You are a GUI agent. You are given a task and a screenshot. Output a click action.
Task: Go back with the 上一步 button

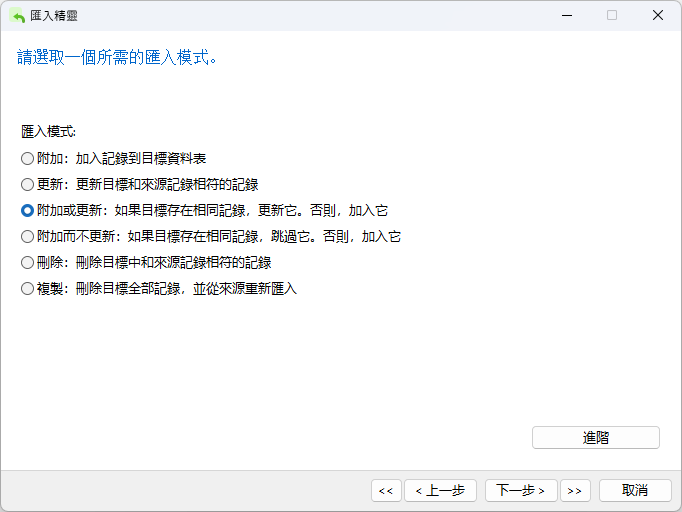[439, 490]
